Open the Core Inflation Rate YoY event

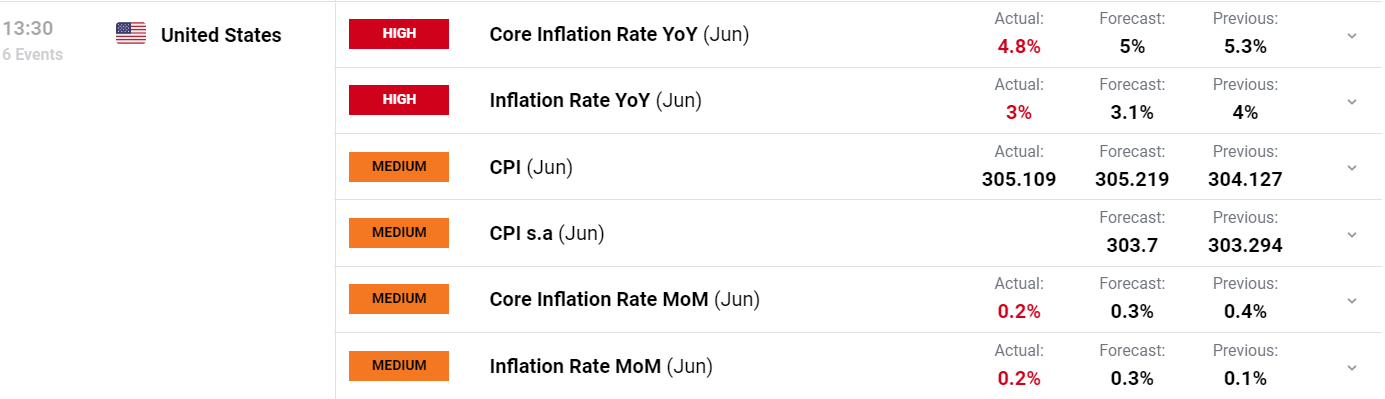point(619,35)
